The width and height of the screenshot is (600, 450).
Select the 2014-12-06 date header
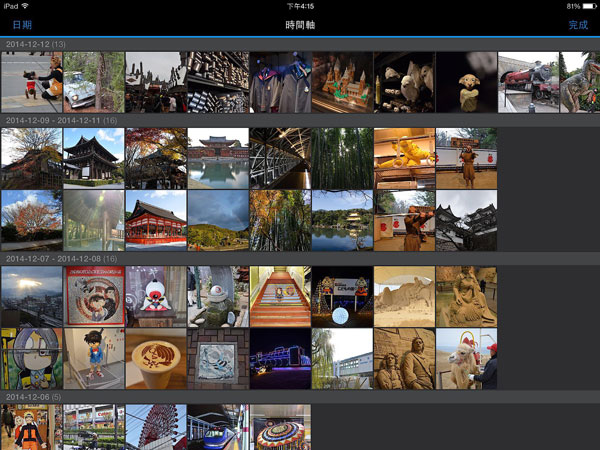(x=33, y=396)
